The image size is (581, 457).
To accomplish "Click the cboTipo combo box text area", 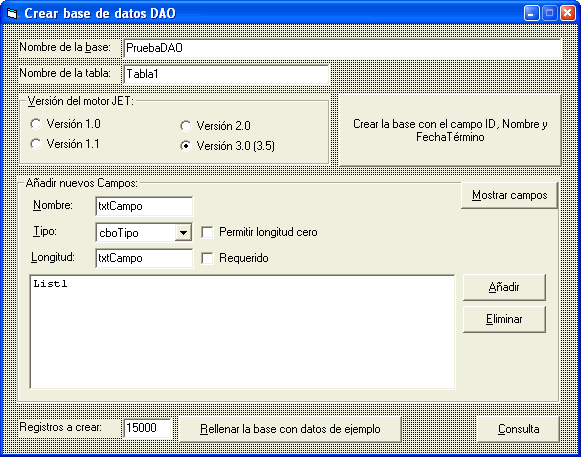I will click(x=136, y=233).
